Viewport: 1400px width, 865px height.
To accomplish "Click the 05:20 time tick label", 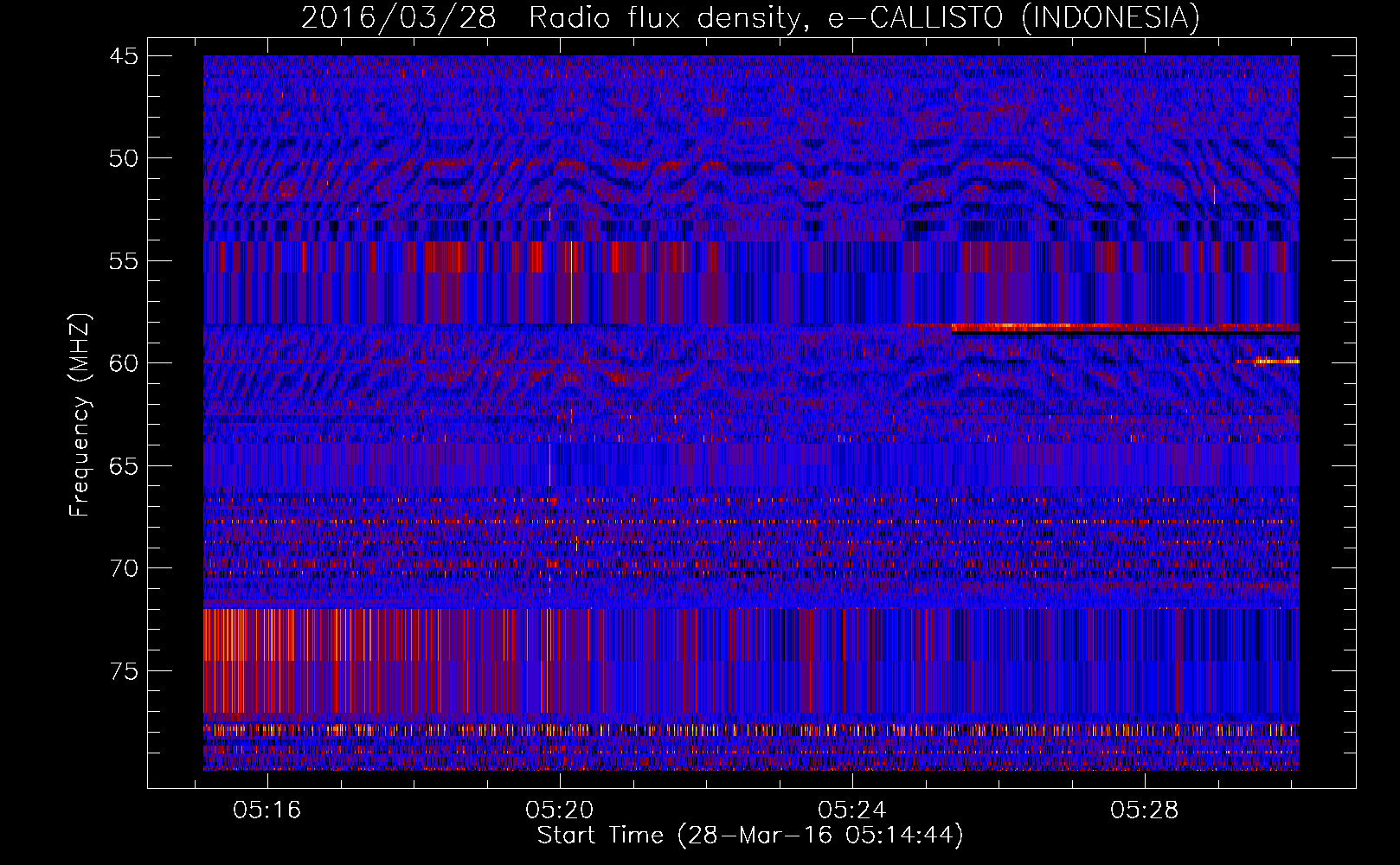I will click(x=560, y=811).
